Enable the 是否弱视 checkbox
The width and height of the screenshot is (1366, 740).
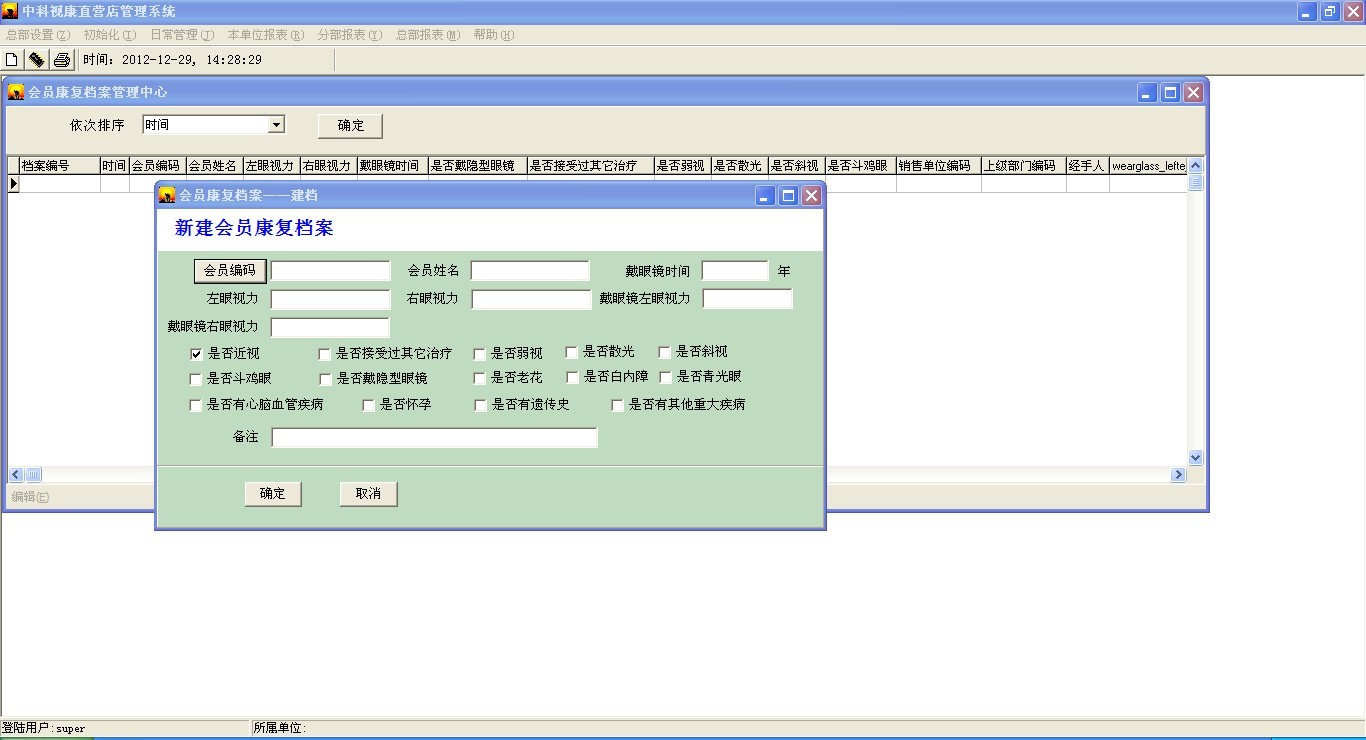tap(480, 354)
